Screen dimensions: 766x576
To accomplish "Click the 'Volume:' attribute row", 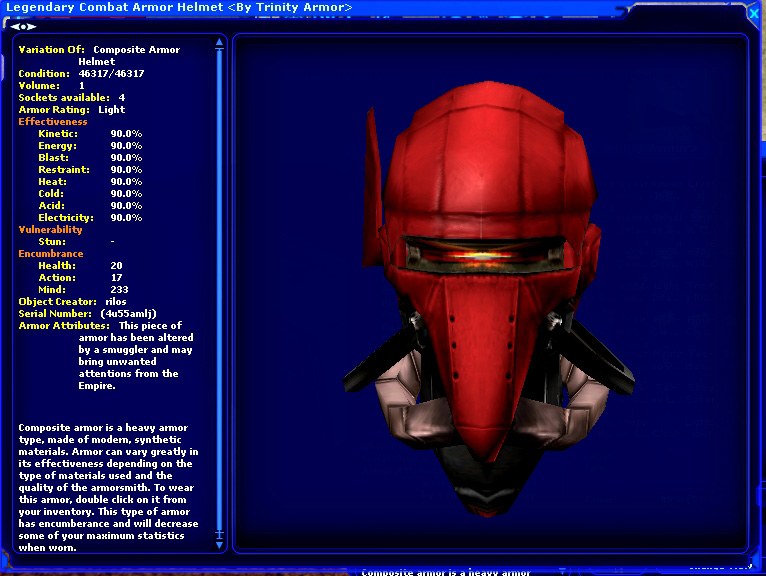I will coord(51,85).
